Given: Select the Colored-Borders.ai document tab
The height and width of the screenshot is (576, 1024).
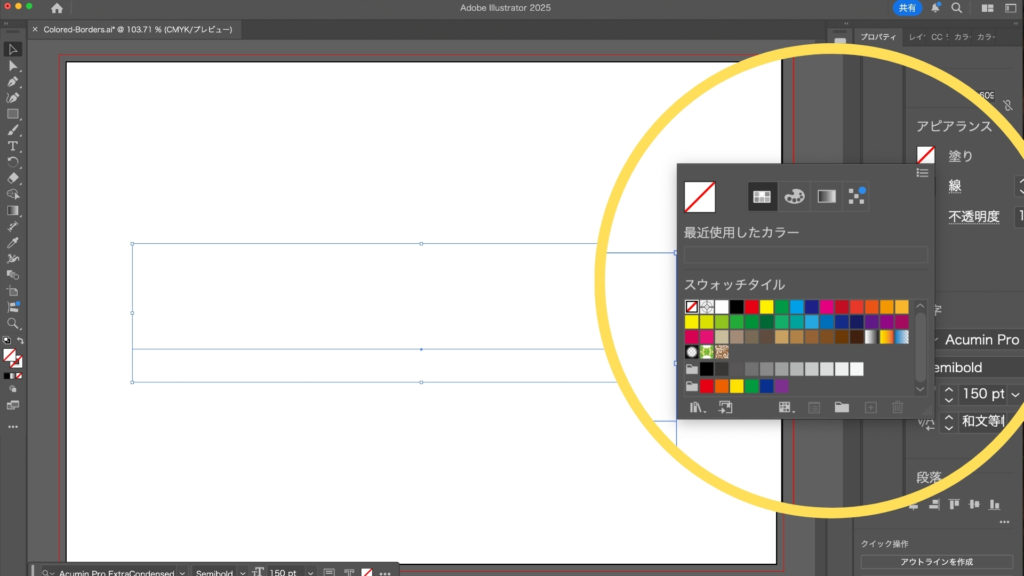Looking at the screenshot, I should [x=137, y=30].
